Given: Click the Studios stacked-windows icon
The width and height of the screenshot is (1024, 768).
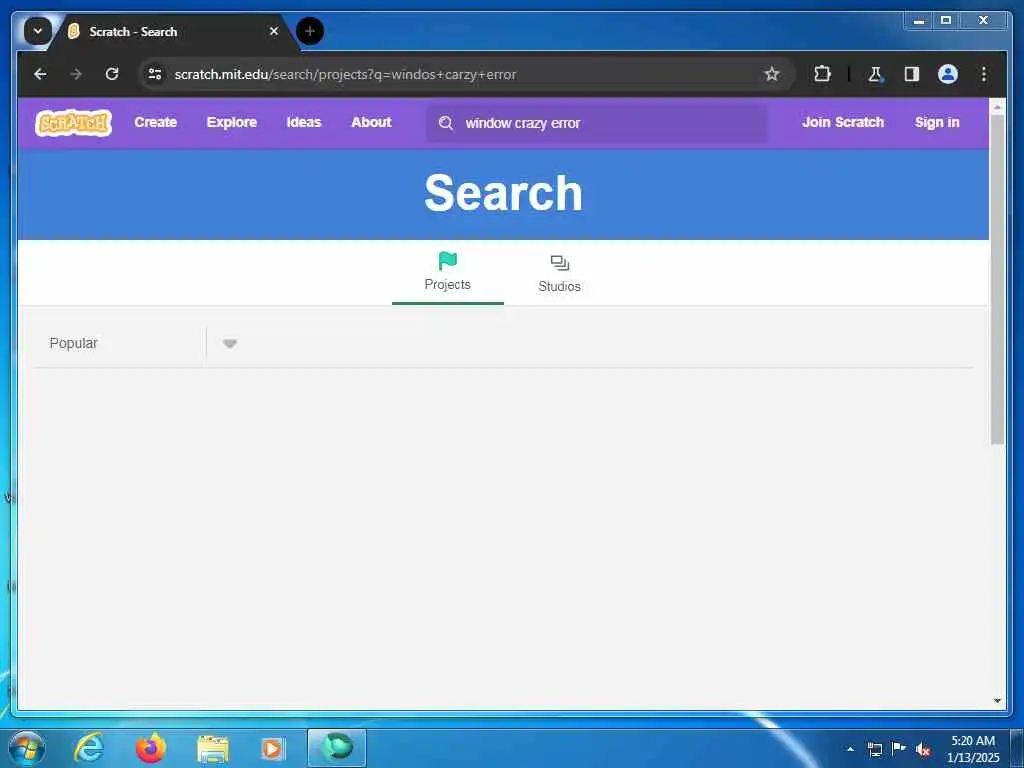Looking at the screenshot, I should tap(560, 263).
